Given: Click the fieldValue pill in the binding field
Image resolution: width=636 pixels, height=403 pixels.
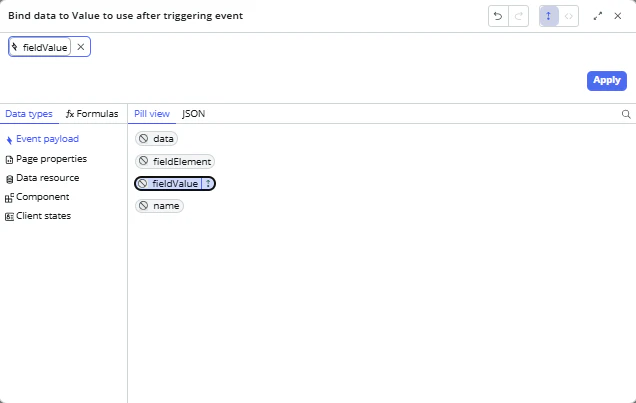Looking at the screenshot, I should [x=40, y=47].
